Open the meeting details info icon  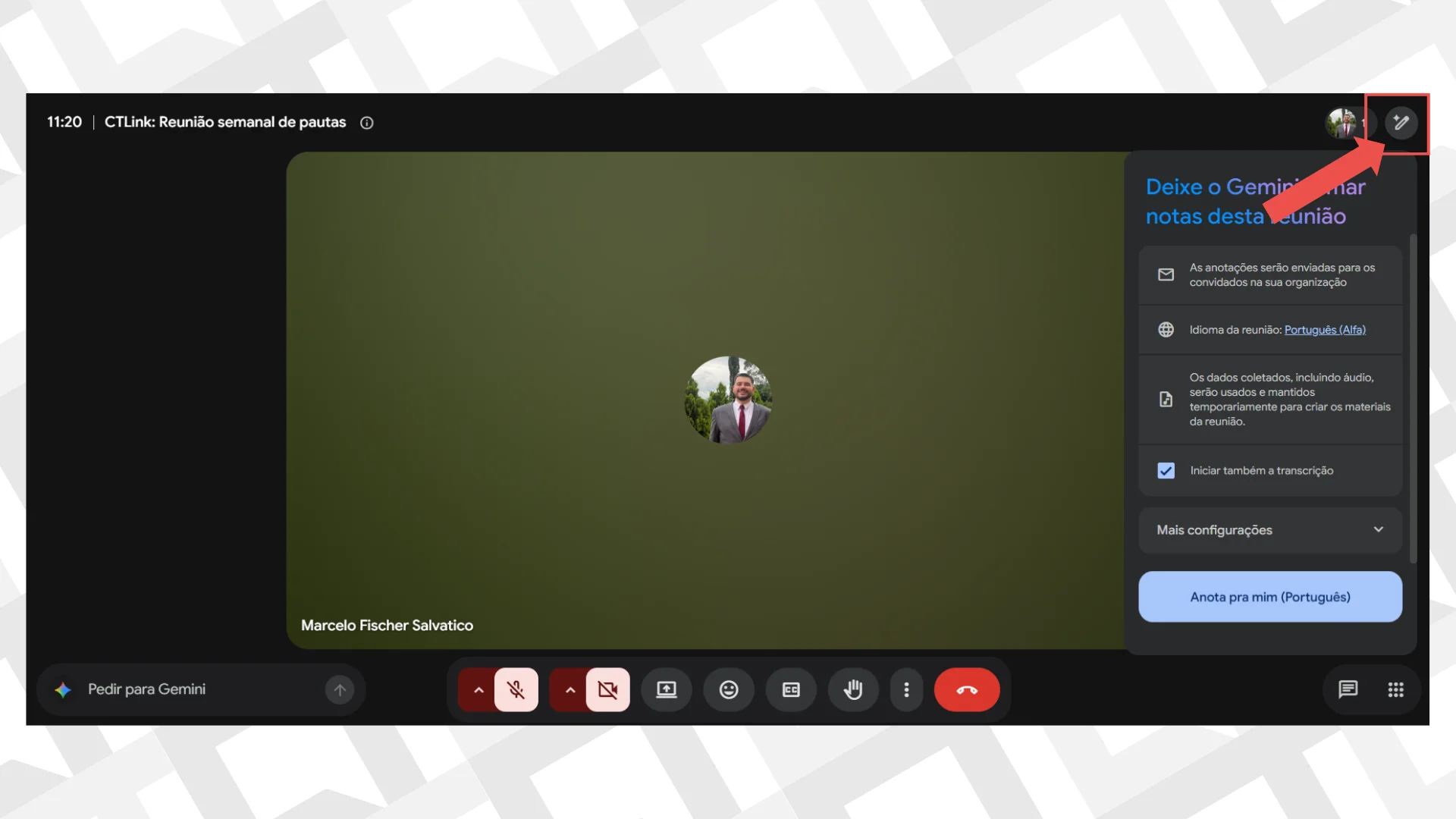[x=367, y=123]
